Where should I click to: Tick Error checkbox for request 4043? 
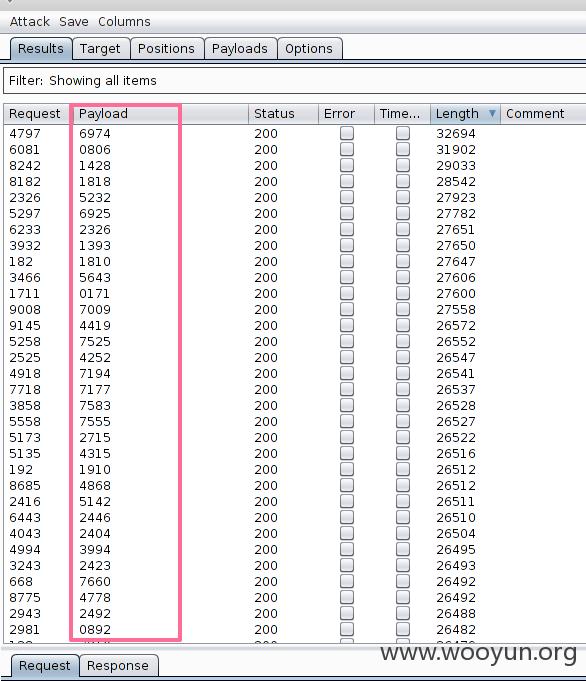click(x=347, y=533)
